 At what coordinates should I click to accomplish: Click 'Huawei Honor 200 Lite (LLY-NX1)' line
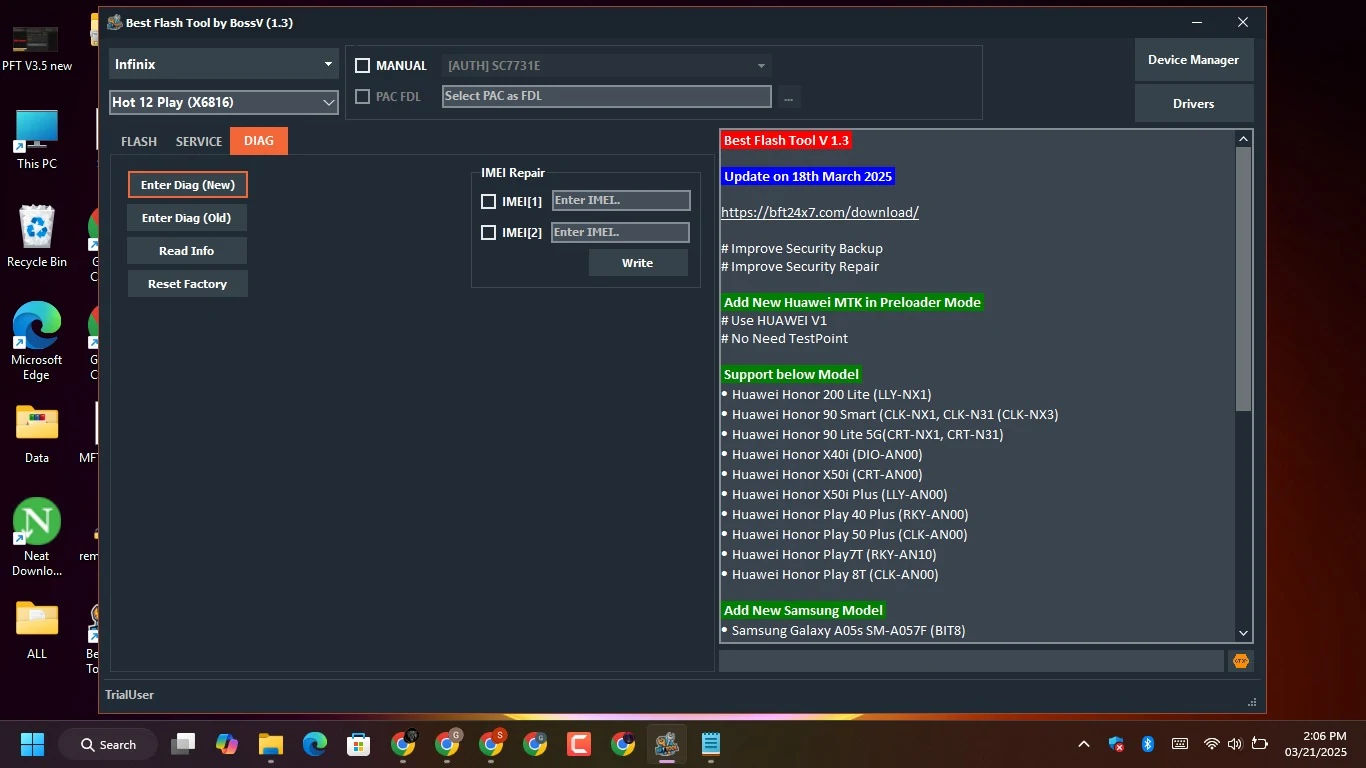pyautogui.click(x=832, y=394)
